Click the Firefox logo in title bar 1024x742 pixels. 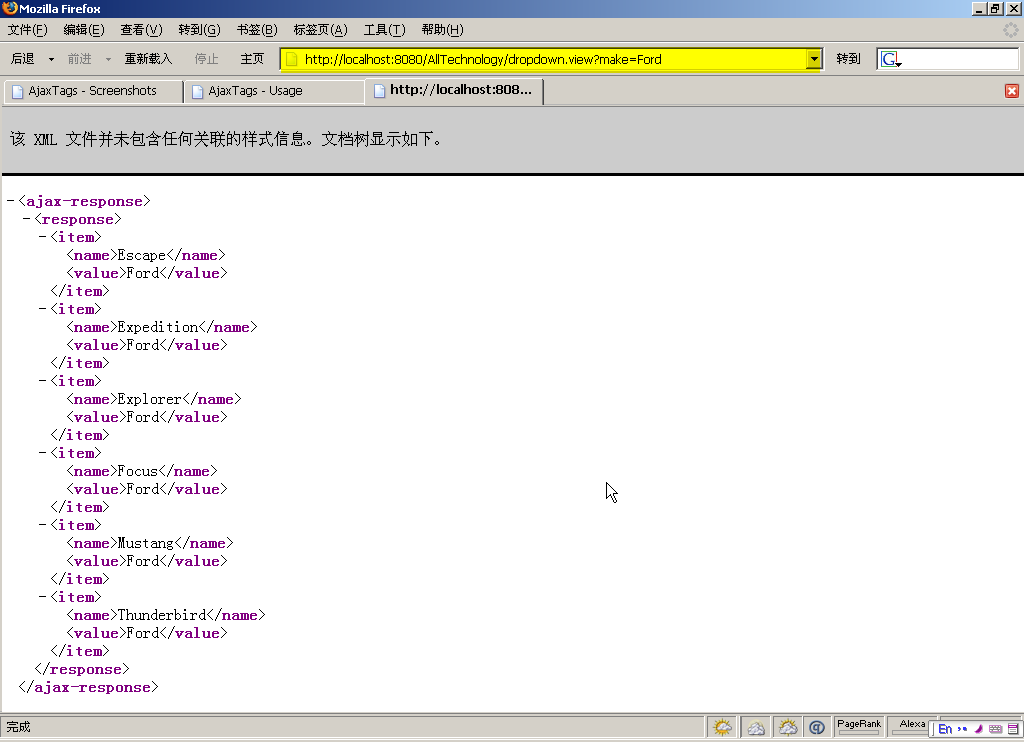click(10, 8)
